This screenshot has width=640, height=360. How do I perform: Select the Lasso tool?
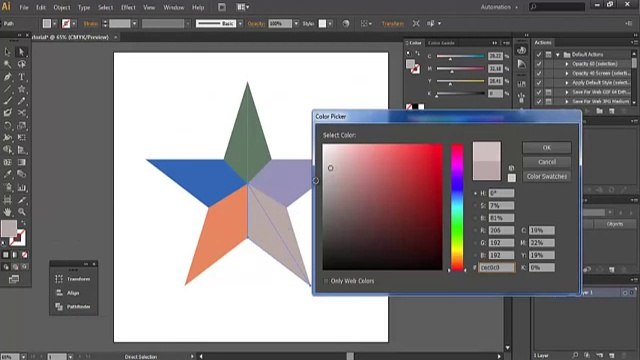coord(22,64)
